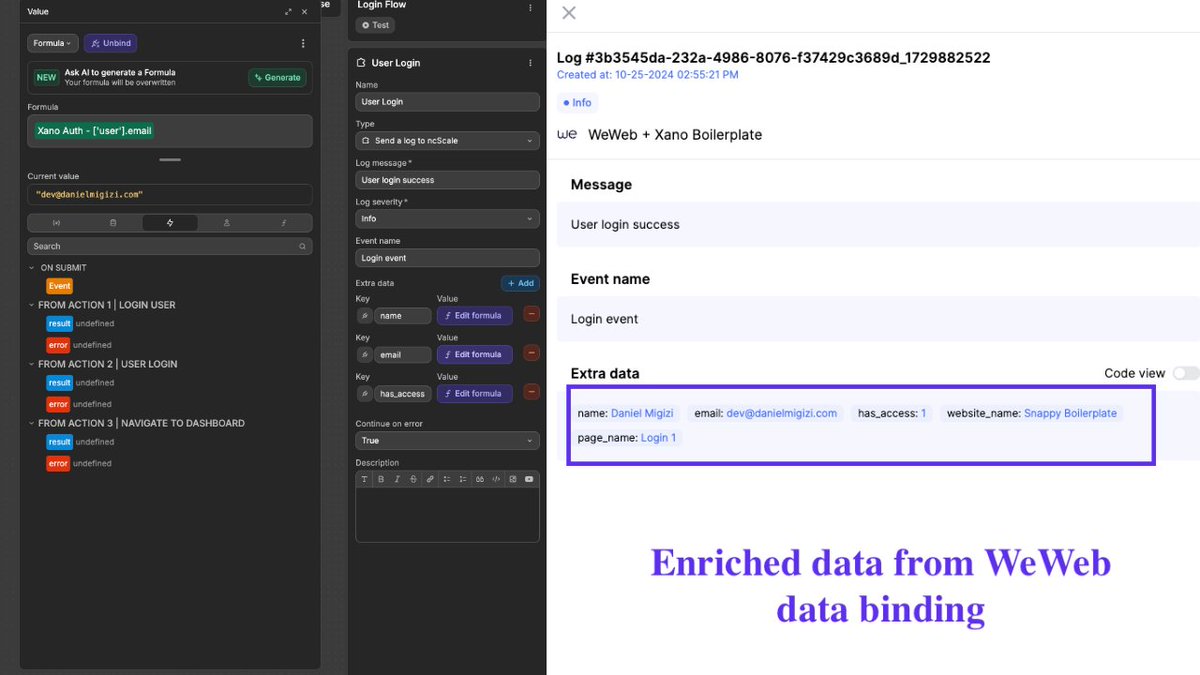Screen dimensions: 1200x675
Task: Select result under Action 1 Login User
Action: click(x=59, y=324)
